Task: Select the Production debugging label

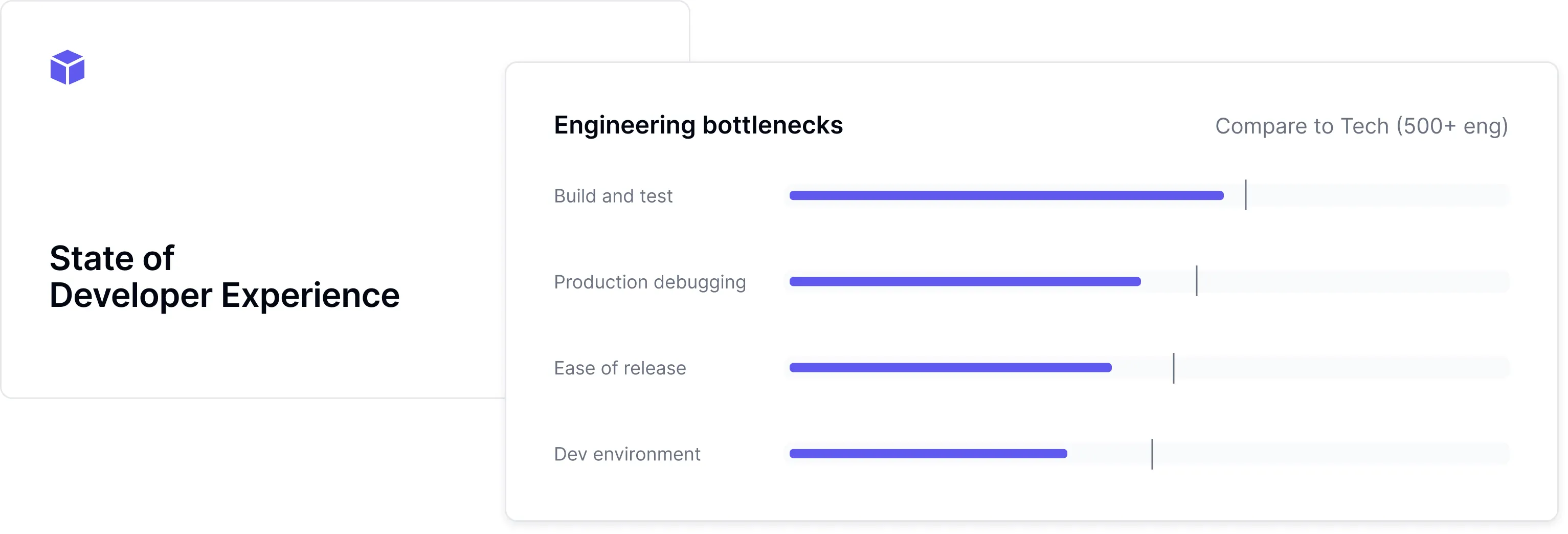Action: [x=649, y=282]
